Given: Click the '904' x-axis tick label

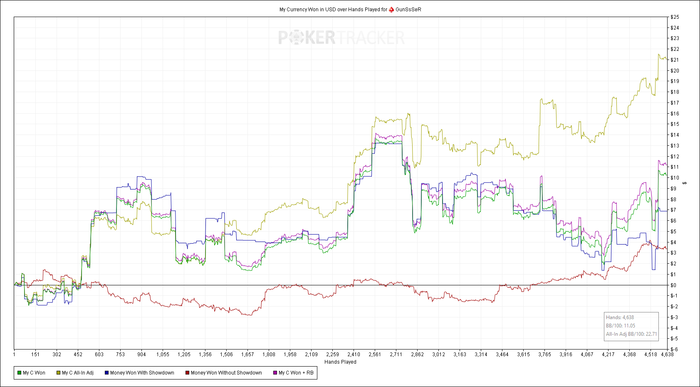Looking at the screenshot, I should tap(142, 355).
